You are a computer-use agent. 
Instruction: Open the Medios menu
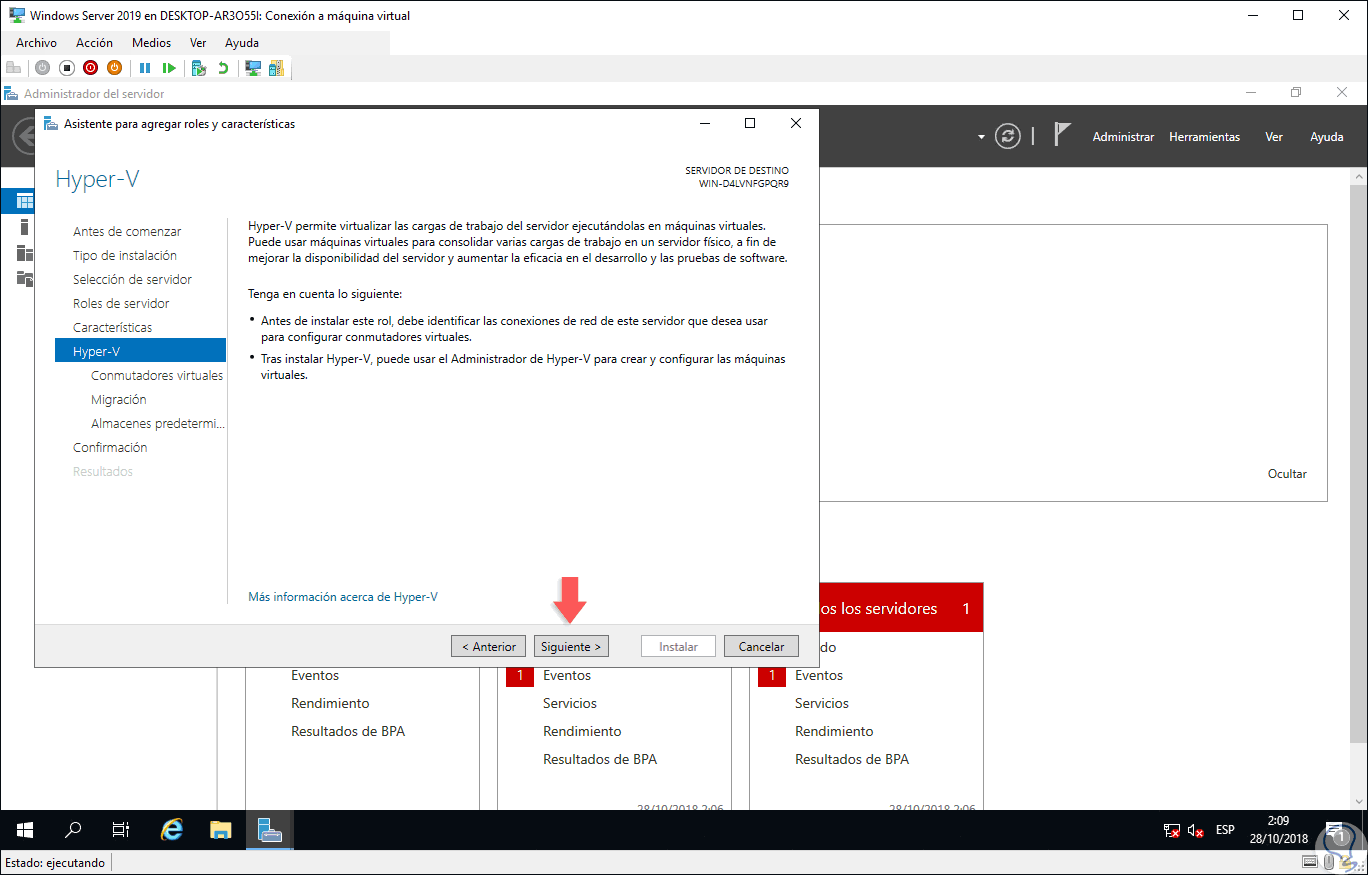152,43
